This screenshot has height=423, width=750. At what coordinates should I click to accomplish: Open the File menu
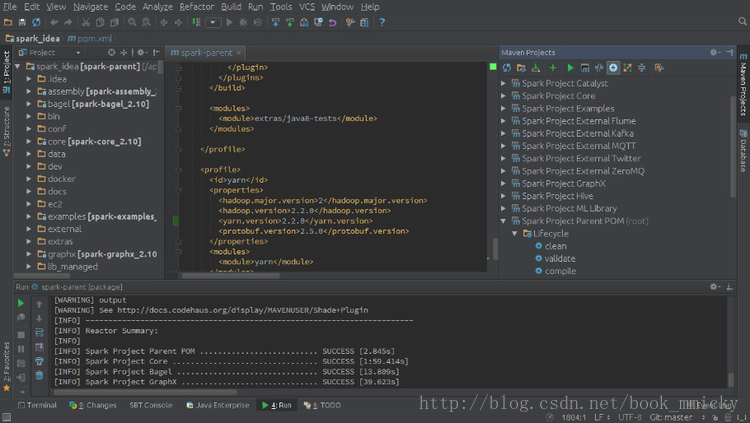tap(10, 7)
